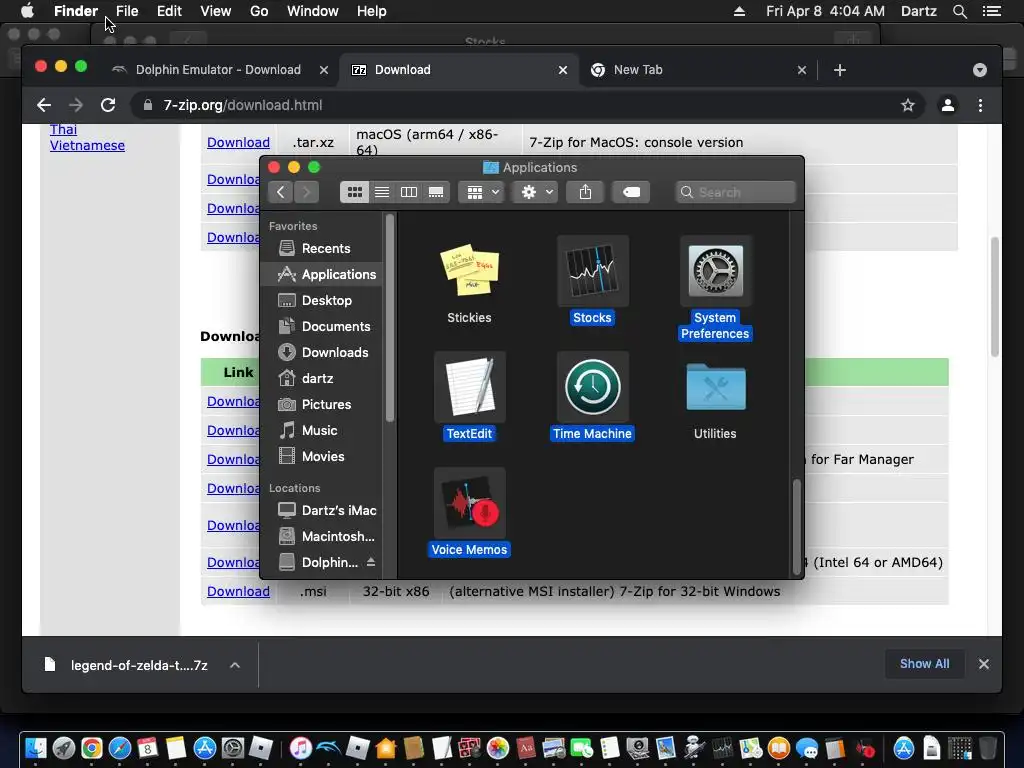Screen dimensions: 1024x768
Task: Switch to Dolphin Emulator - Download tab
Action: 218,70
